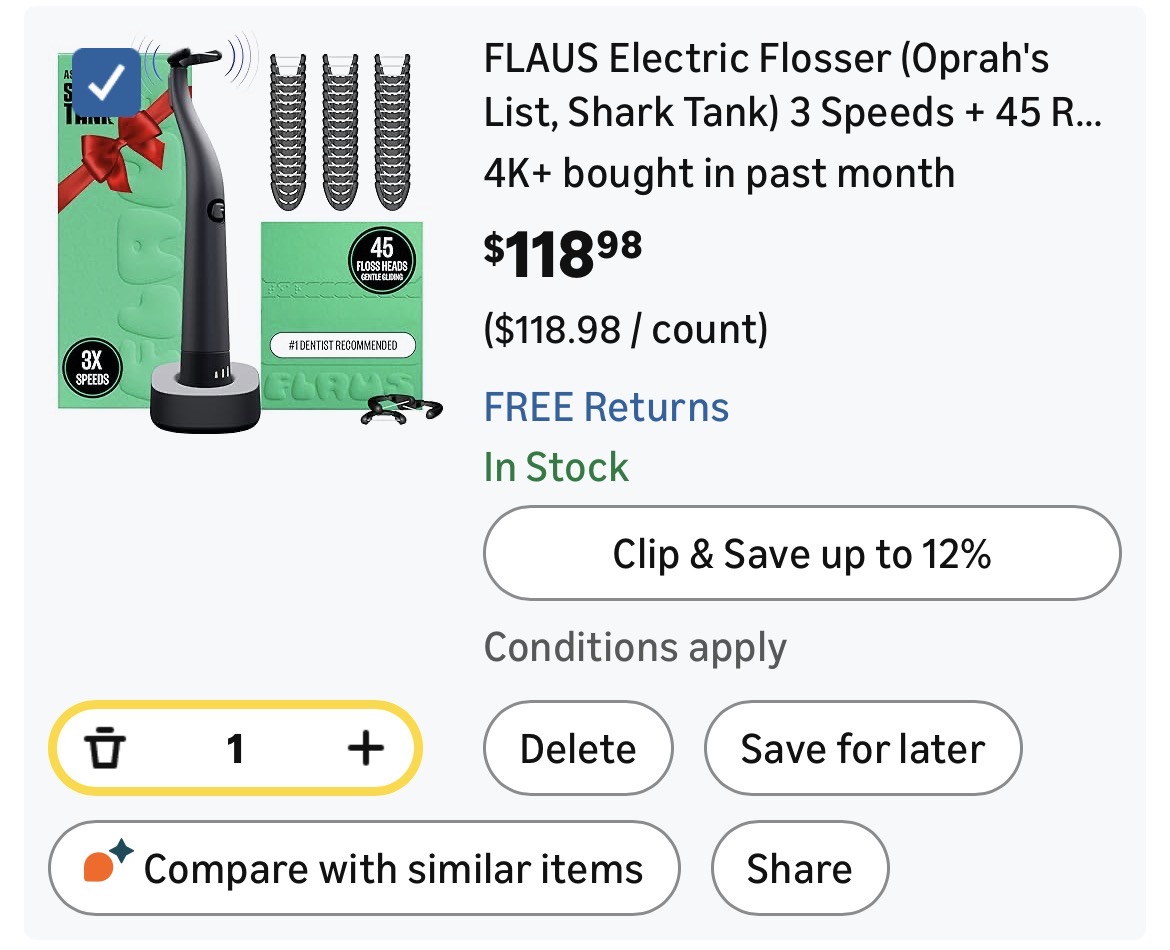Viewport: 1170px width, 950px height.
Task: Choose Save for later
Action: pos(862,748)
